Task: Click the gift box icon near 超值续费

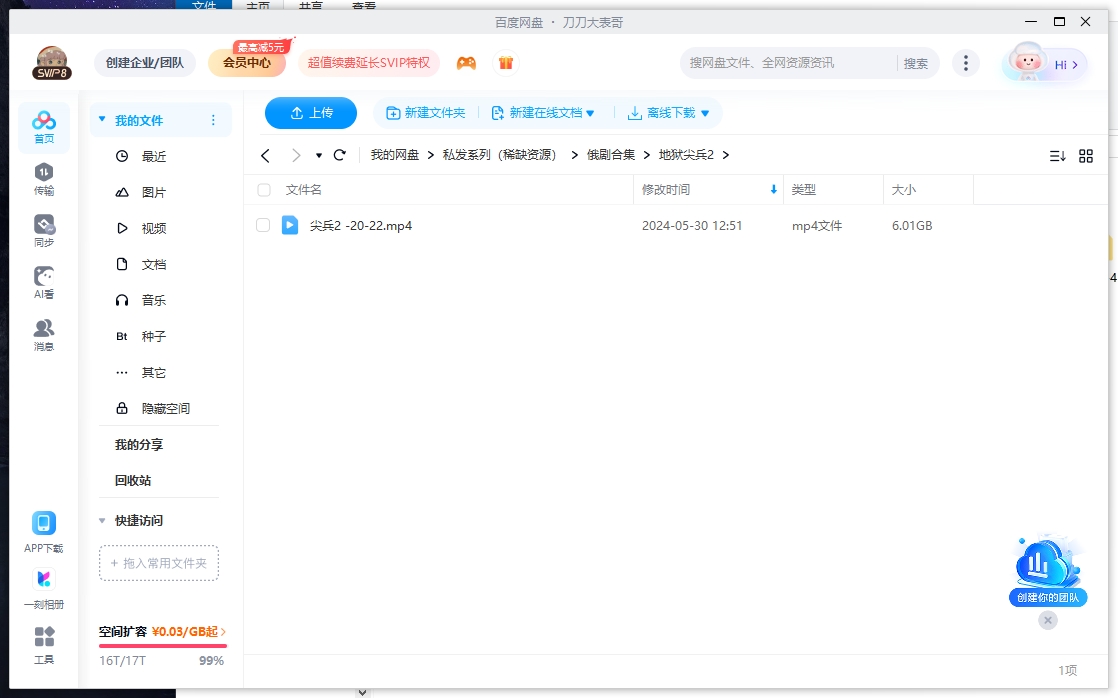Action: point(506,62)
